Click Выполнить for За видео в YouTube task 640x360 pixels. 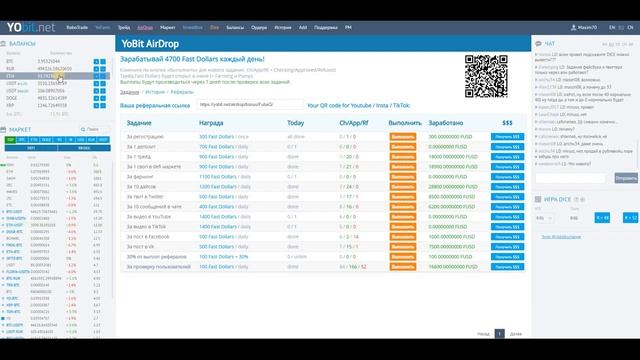pos(402,217)
